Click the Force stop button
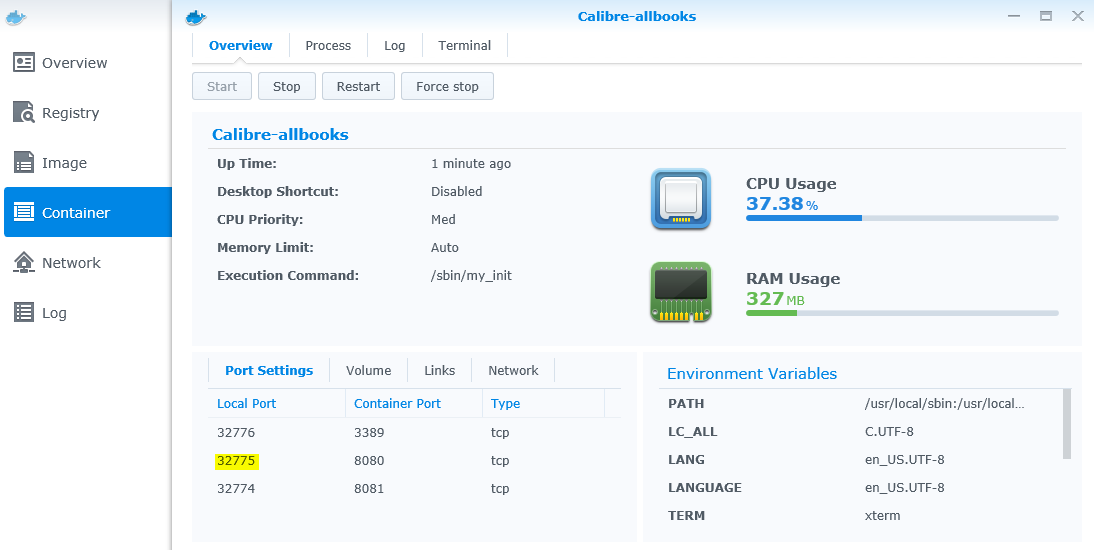Viewport: 1094px width, 550px height. (447, 87)
